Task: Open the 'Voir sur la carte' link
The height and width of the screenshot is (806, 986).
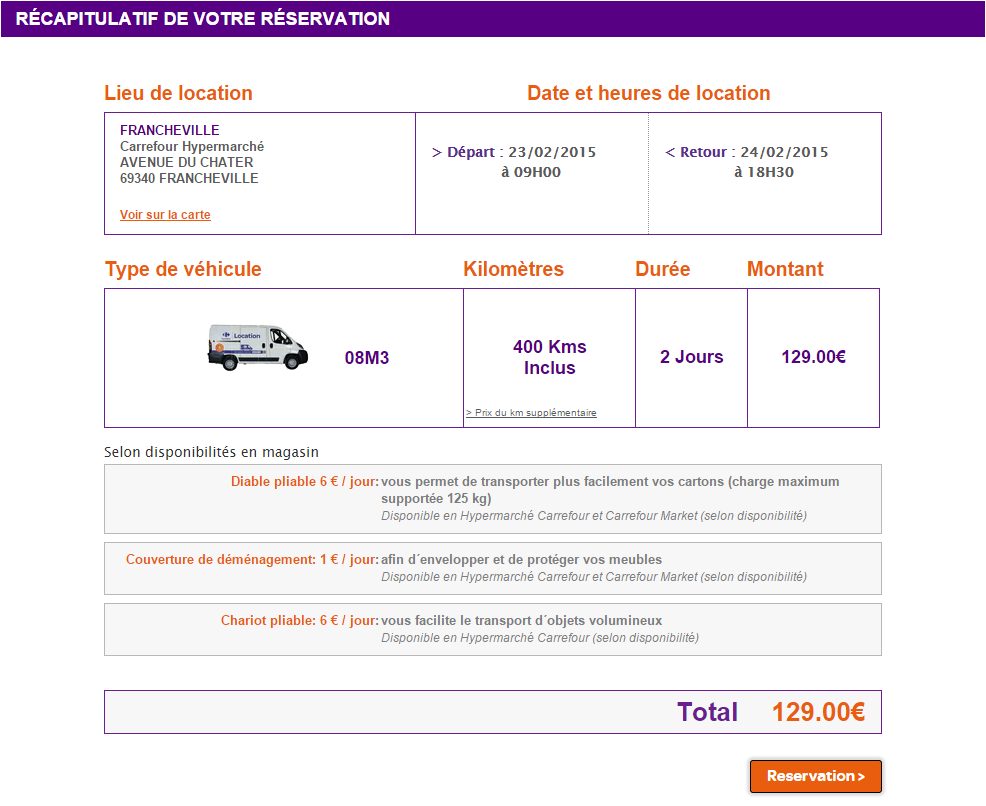Action: (x=165, y=215)
